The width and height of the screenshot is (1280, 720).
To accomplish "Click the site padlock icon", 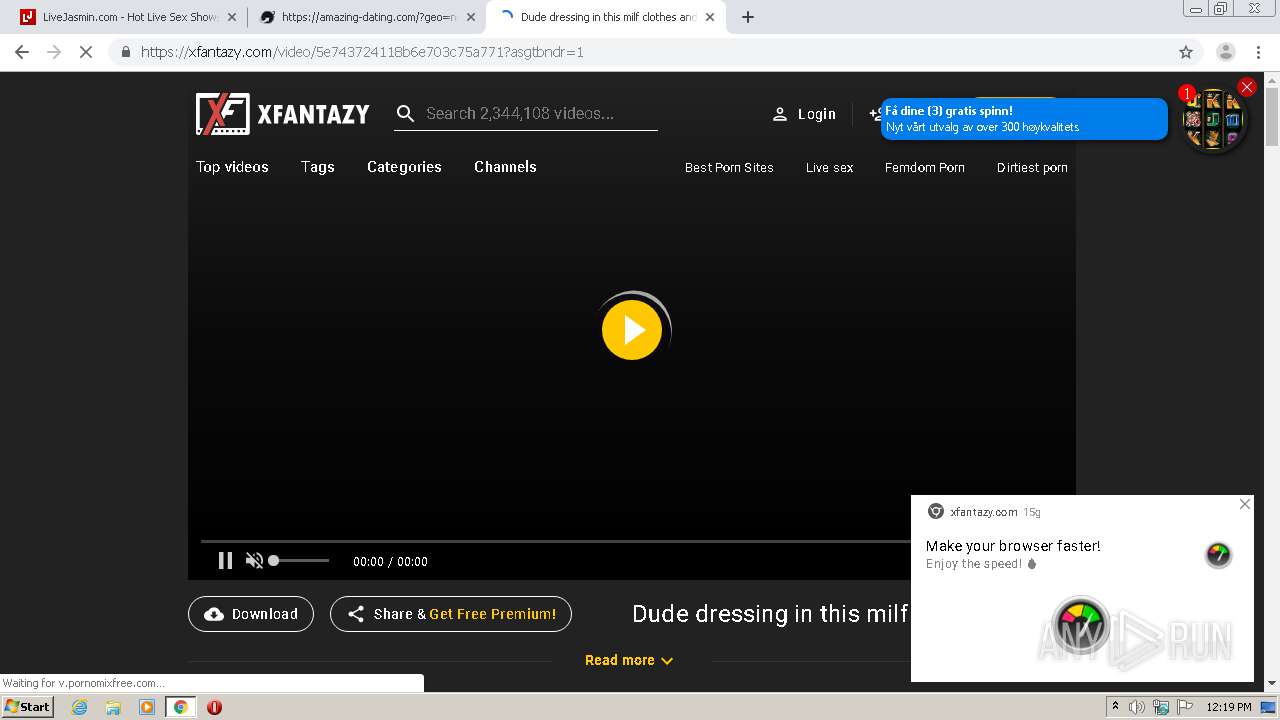I will [x=125, y=52].
